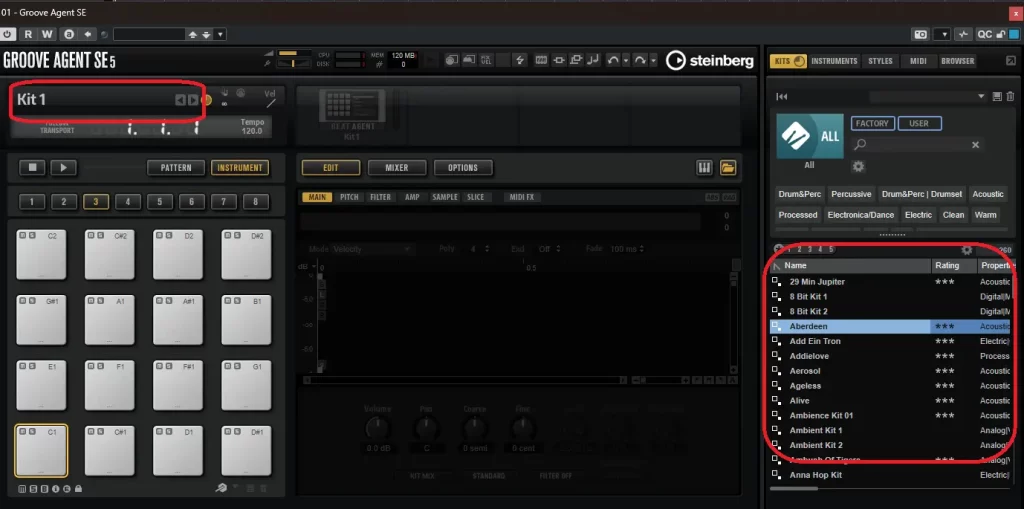Toggle the plug-in power bypass button
This screenshot has height=509, width=1024.
pos(8,34)
